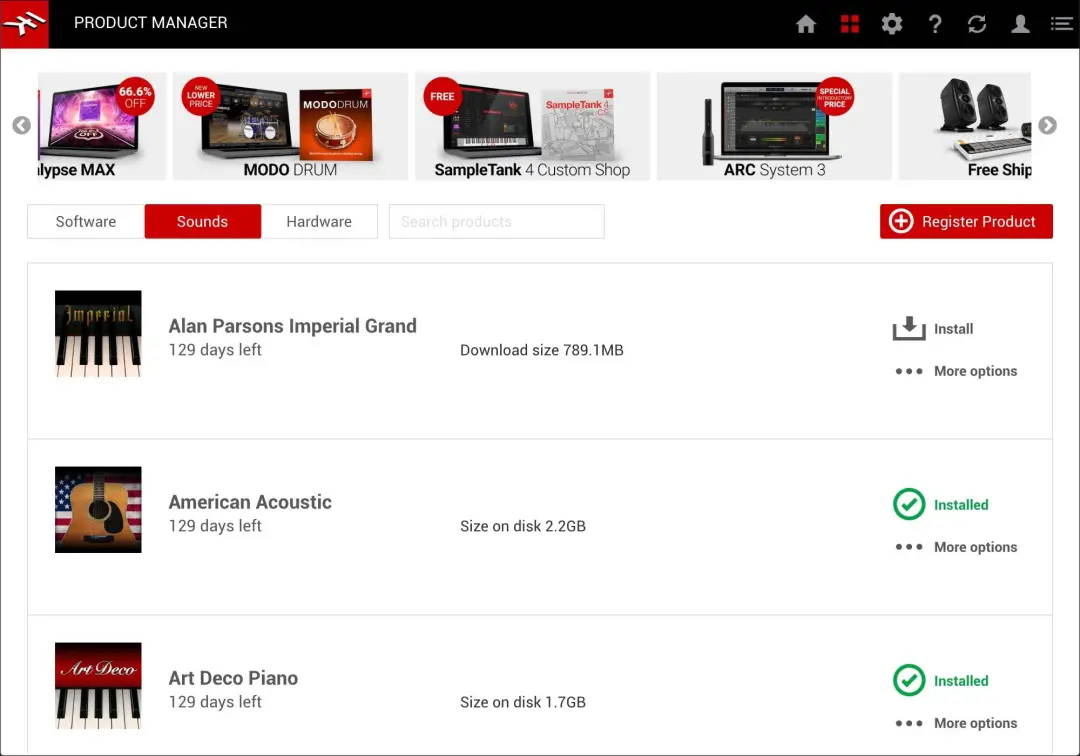Click the Download size 789.1MB text
The image size is (1080, 756).
click(x=542, y=350)
